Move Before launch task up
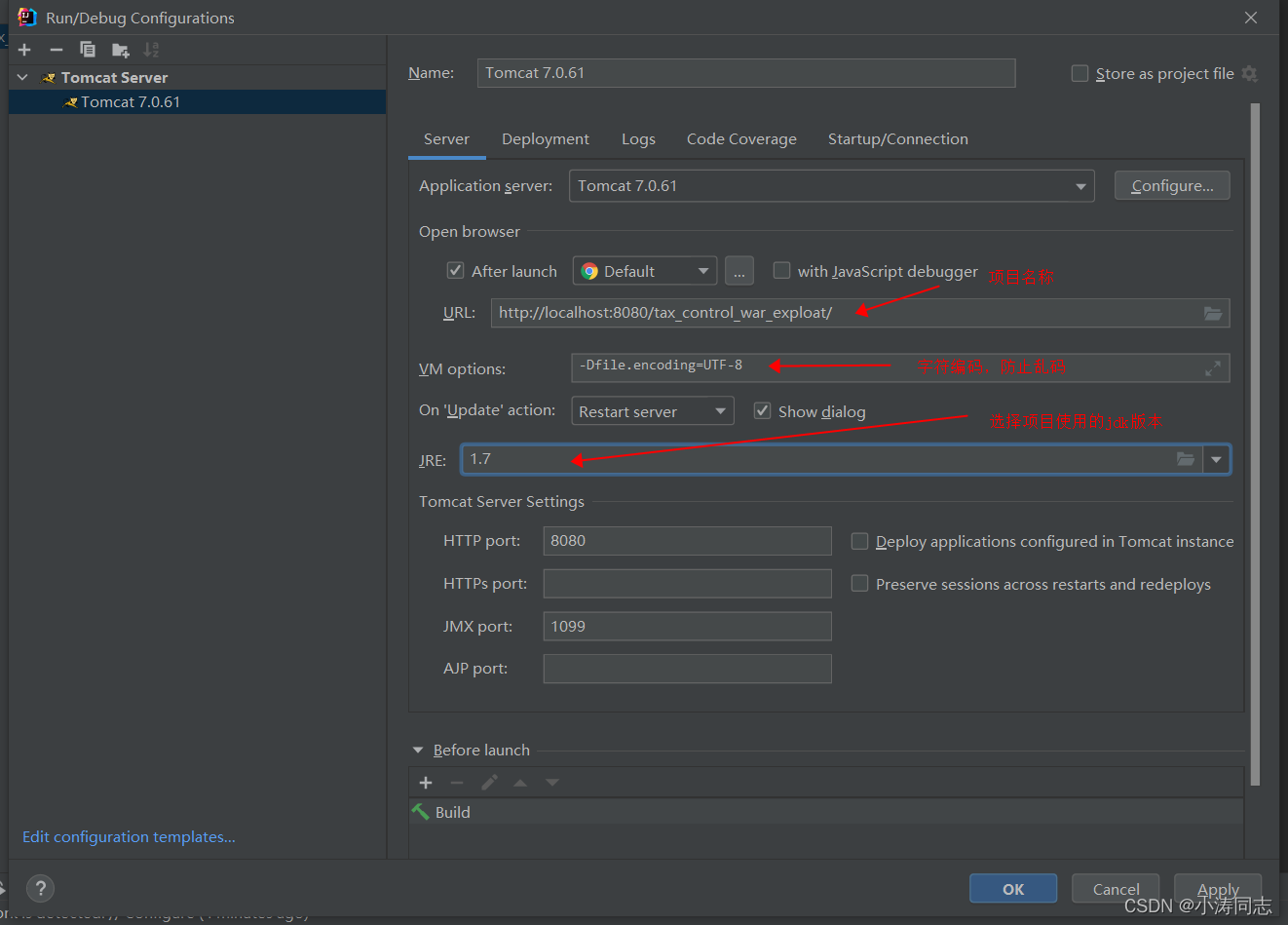The width and height of the screenshot is (1288, 925). [520, 783]
